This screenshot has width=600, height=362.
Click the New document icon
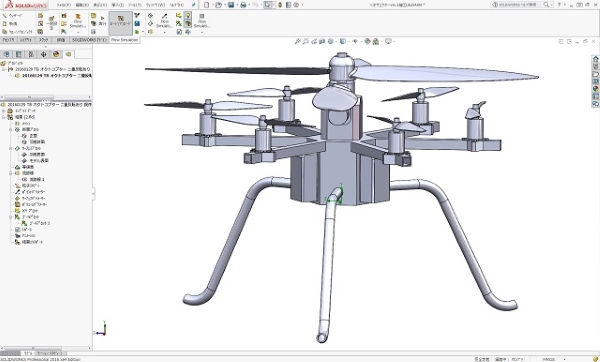207,5
